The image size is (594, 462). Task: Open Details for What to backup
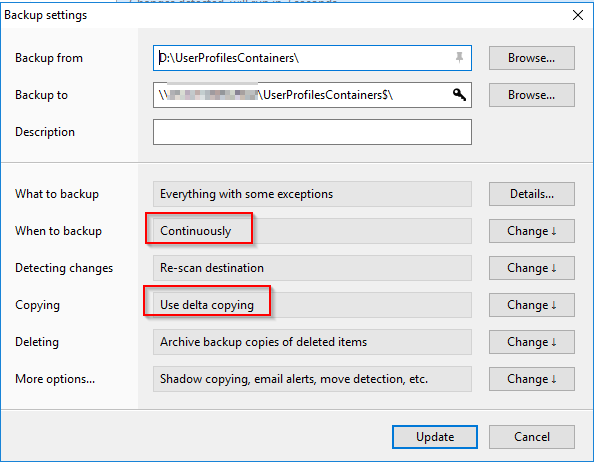coord(531,194)
